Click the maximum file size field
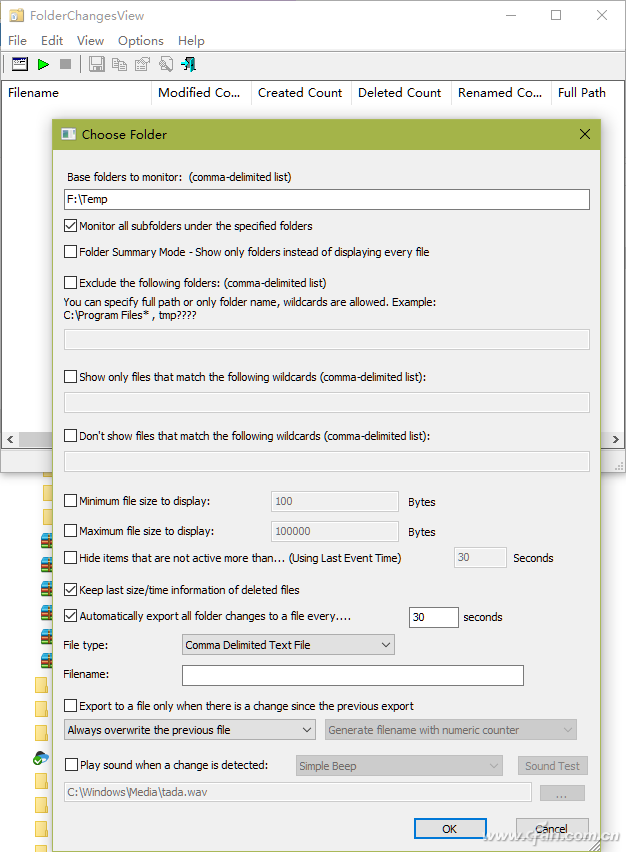Screen dimensions: 626x852 pyautogui.click(x=335, y=531)
